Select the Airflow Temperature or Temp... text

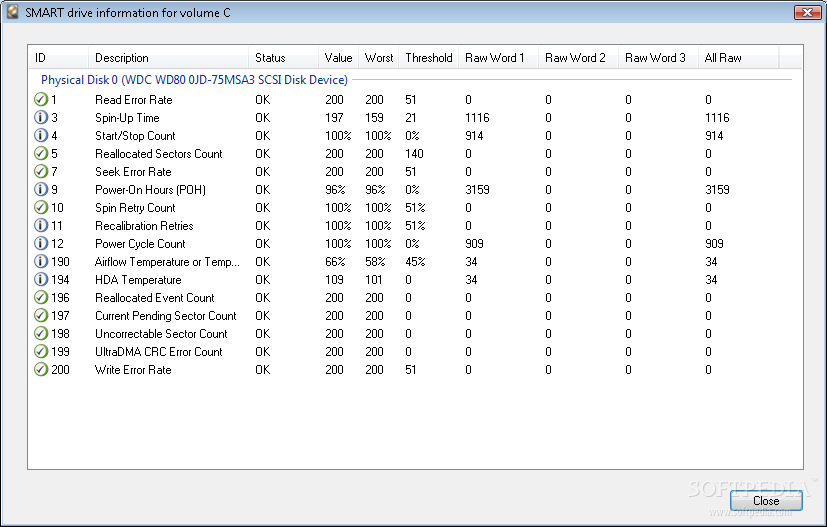(x=167, y=262)
